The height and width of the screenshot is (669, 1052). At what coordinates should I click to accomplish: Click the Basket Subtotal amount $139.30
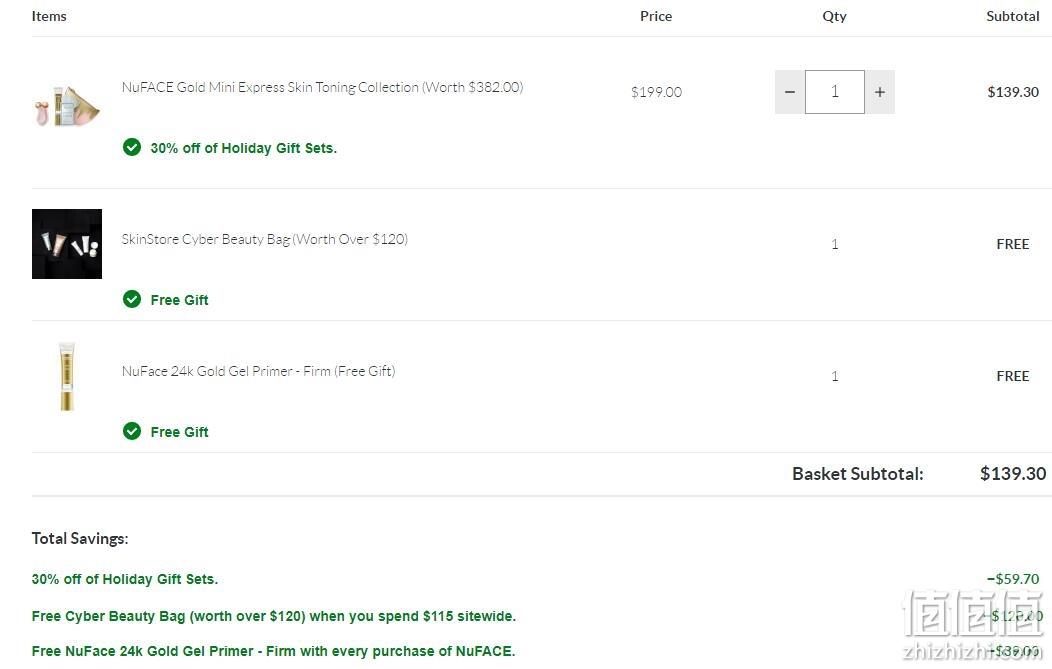(x=1012, y=474)
